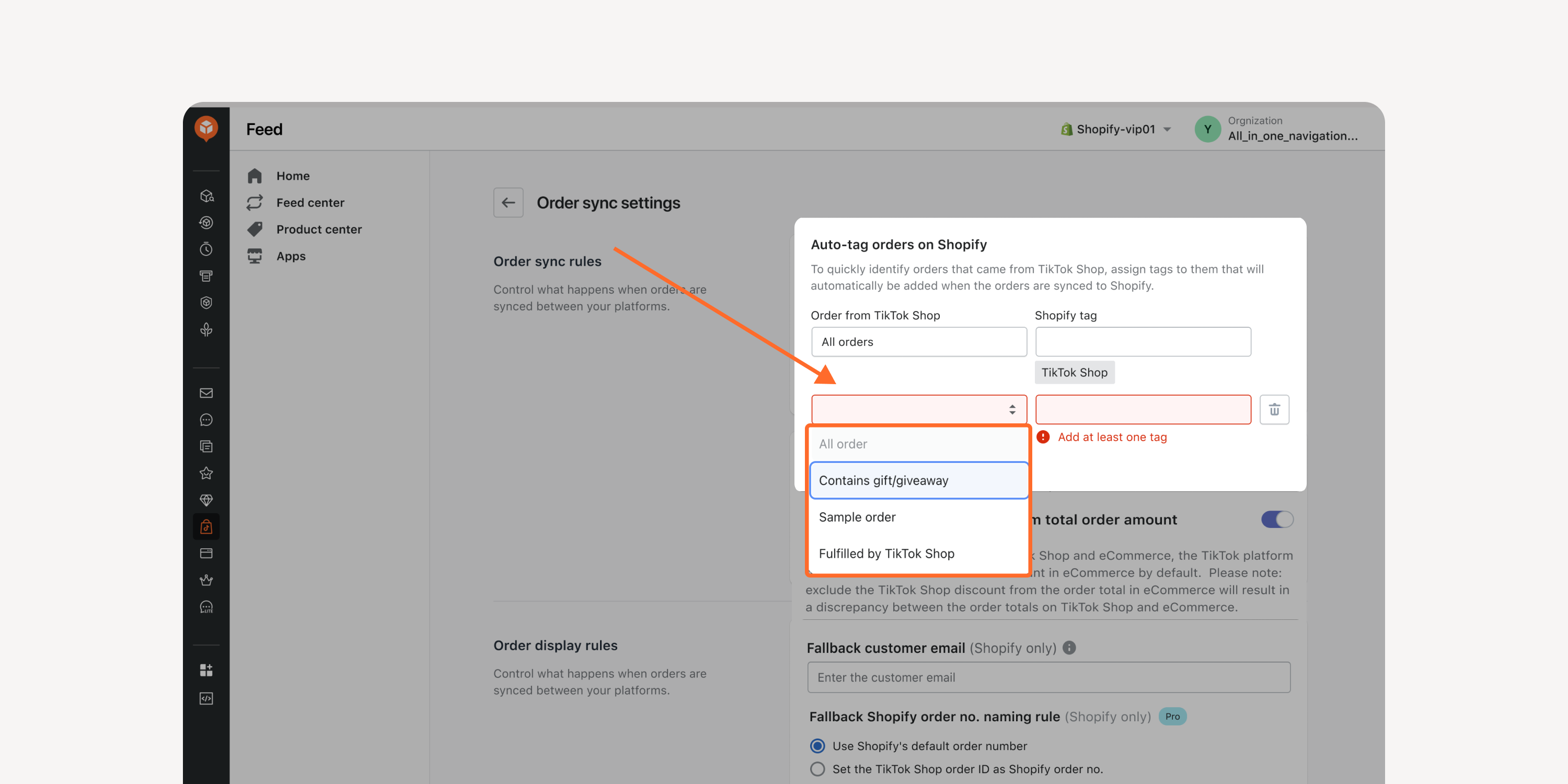Open the add-apps grid sidebar icon
The image size is (1568, 784).
point(206,670)
